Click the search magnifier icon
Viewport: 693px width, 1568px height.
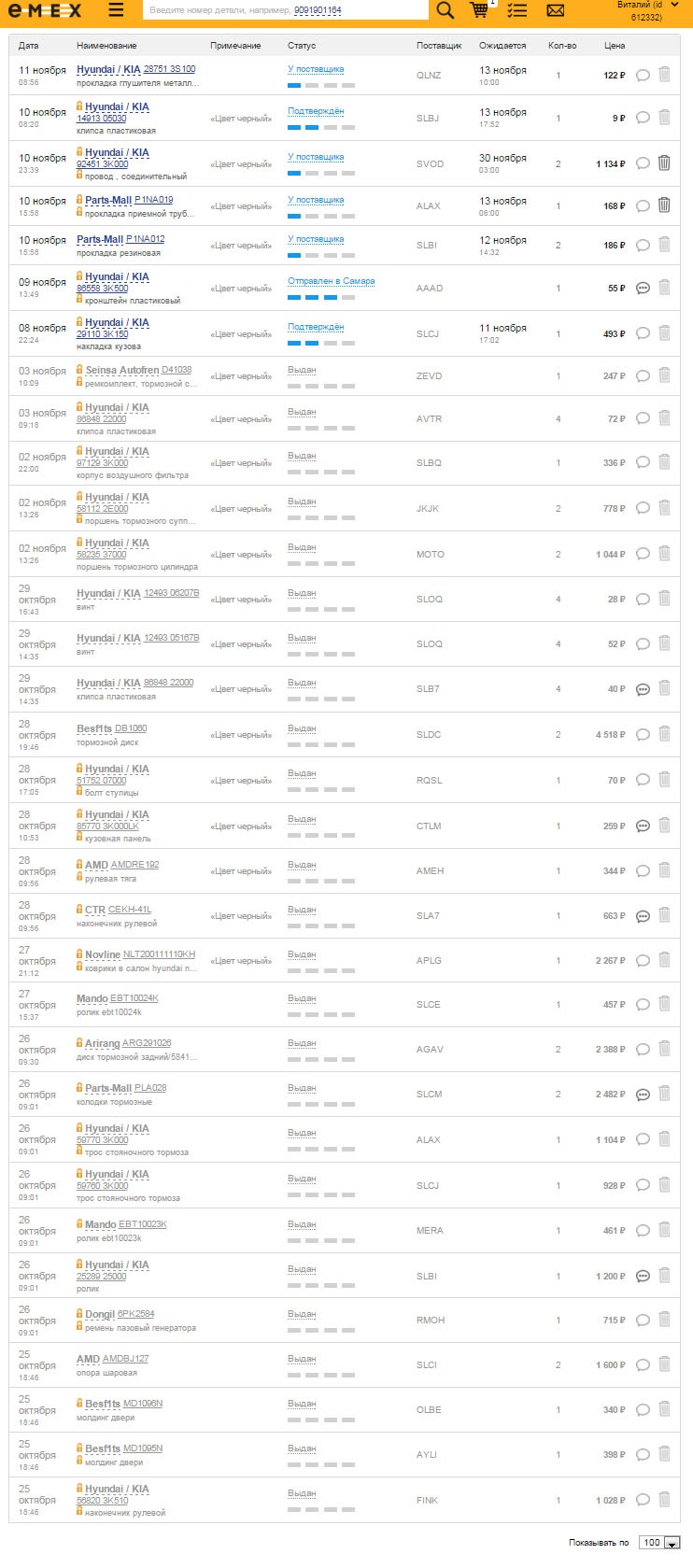445,10
